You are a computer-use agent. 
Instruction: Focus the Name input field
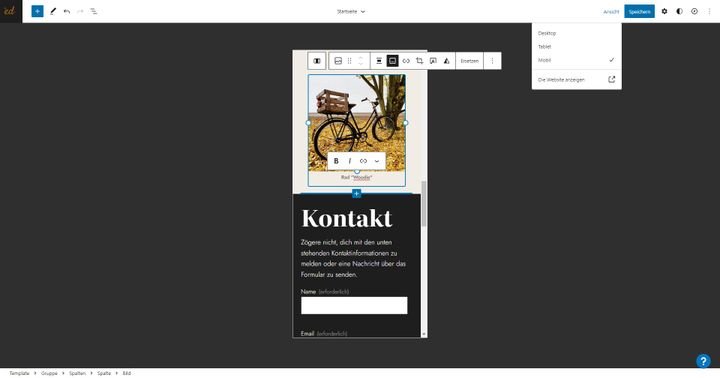point(354,305)
